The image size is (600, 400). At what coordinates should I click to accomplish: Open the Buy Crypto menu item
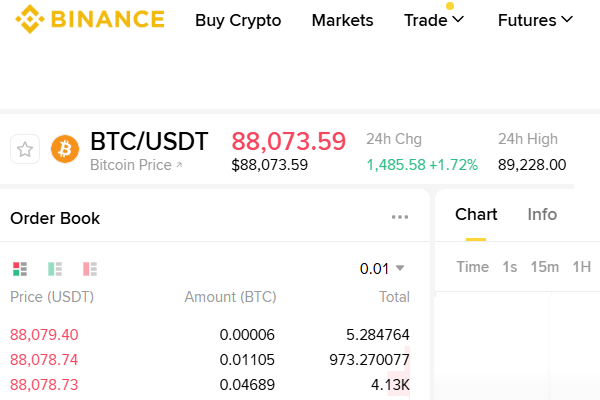pyautogui.click(x=238, y=20)
